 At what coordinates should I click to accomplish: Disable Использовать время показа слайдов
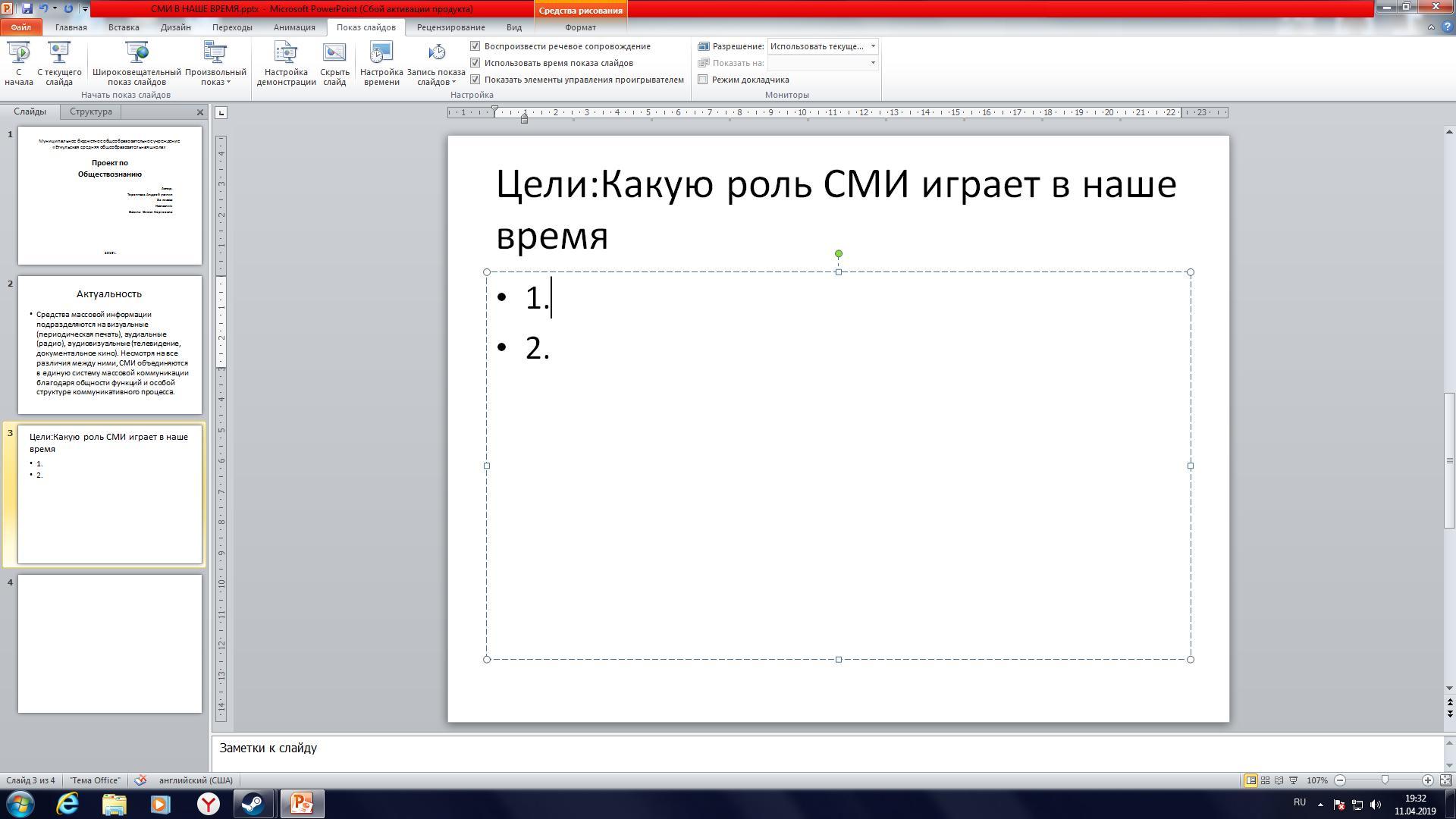[x=475, y=63]
